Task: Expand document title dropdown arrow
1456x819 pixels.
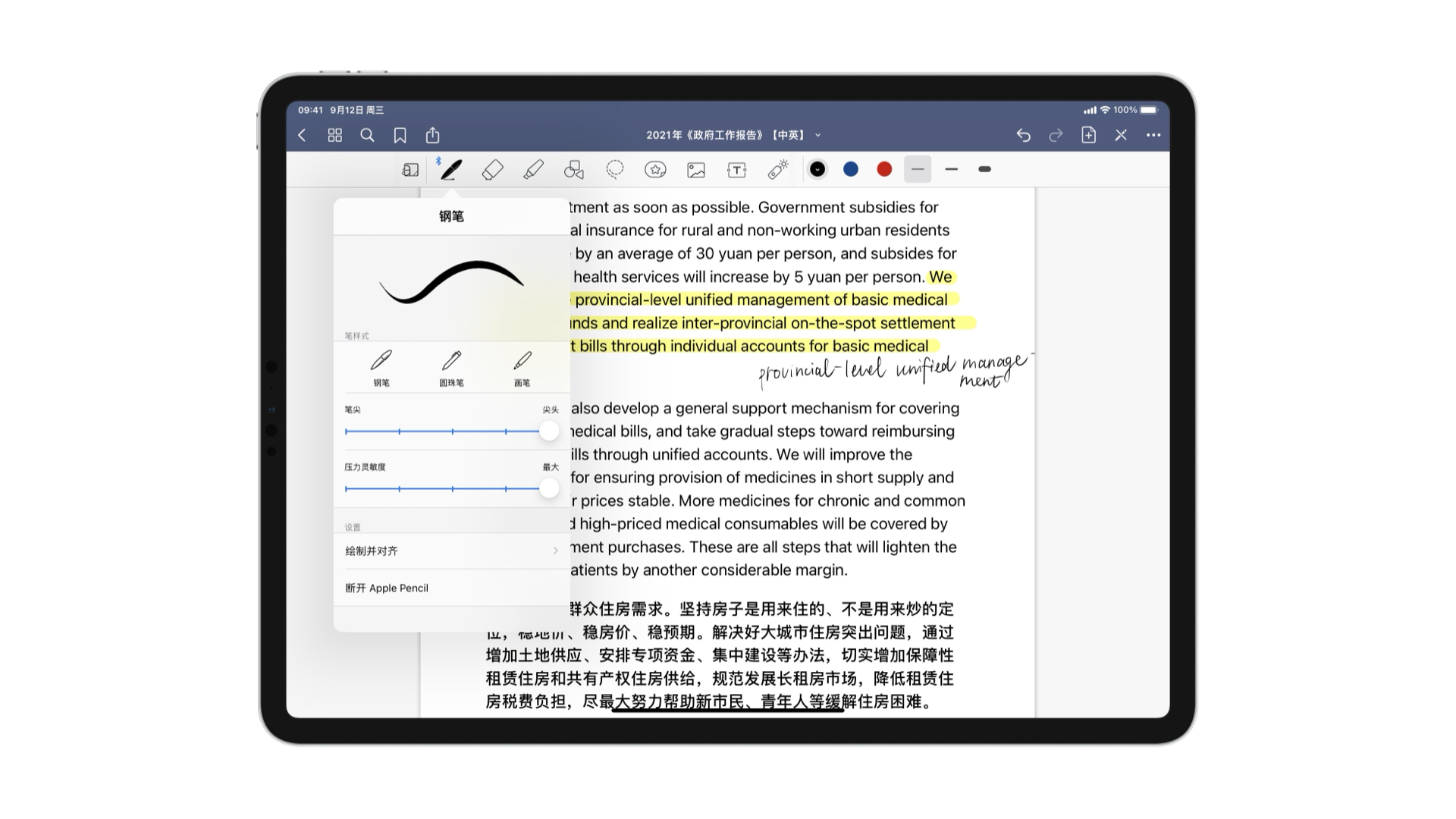Action: click(x=818, y=135)
